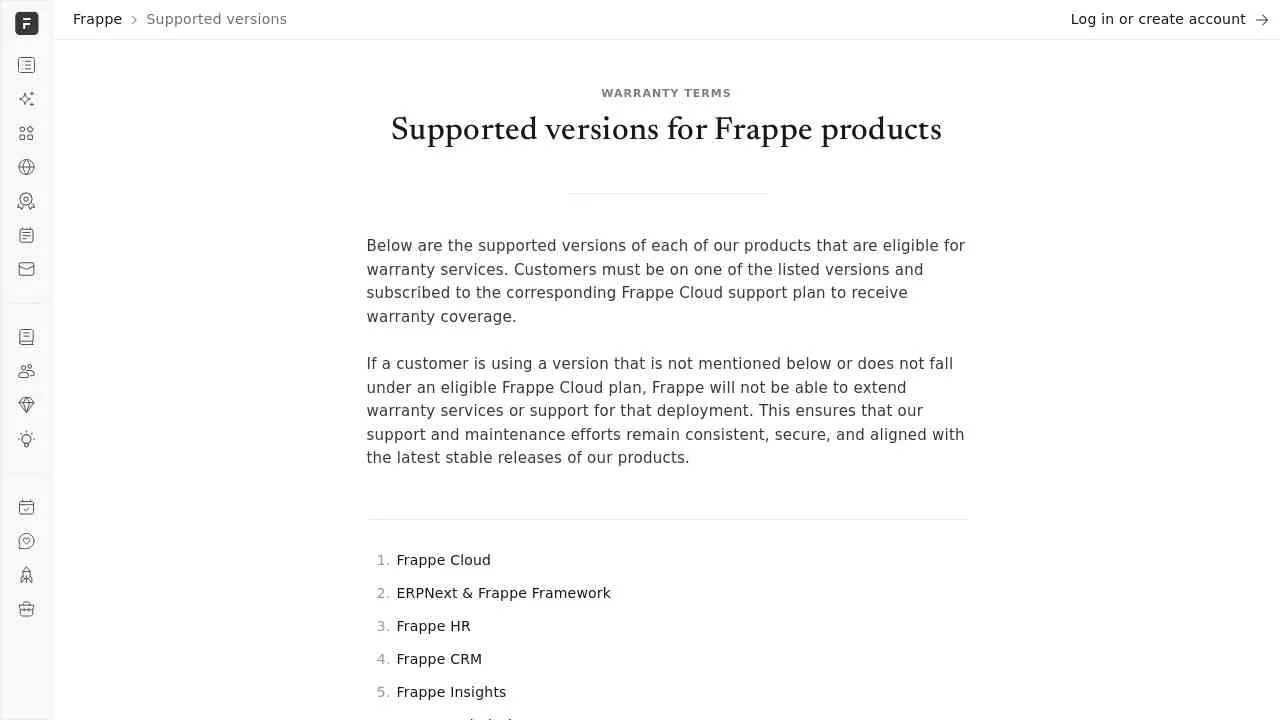This screenshot has height=720, width=1280.
Task: Click the diamond gem icon
Action: click(x=27, y=405)
